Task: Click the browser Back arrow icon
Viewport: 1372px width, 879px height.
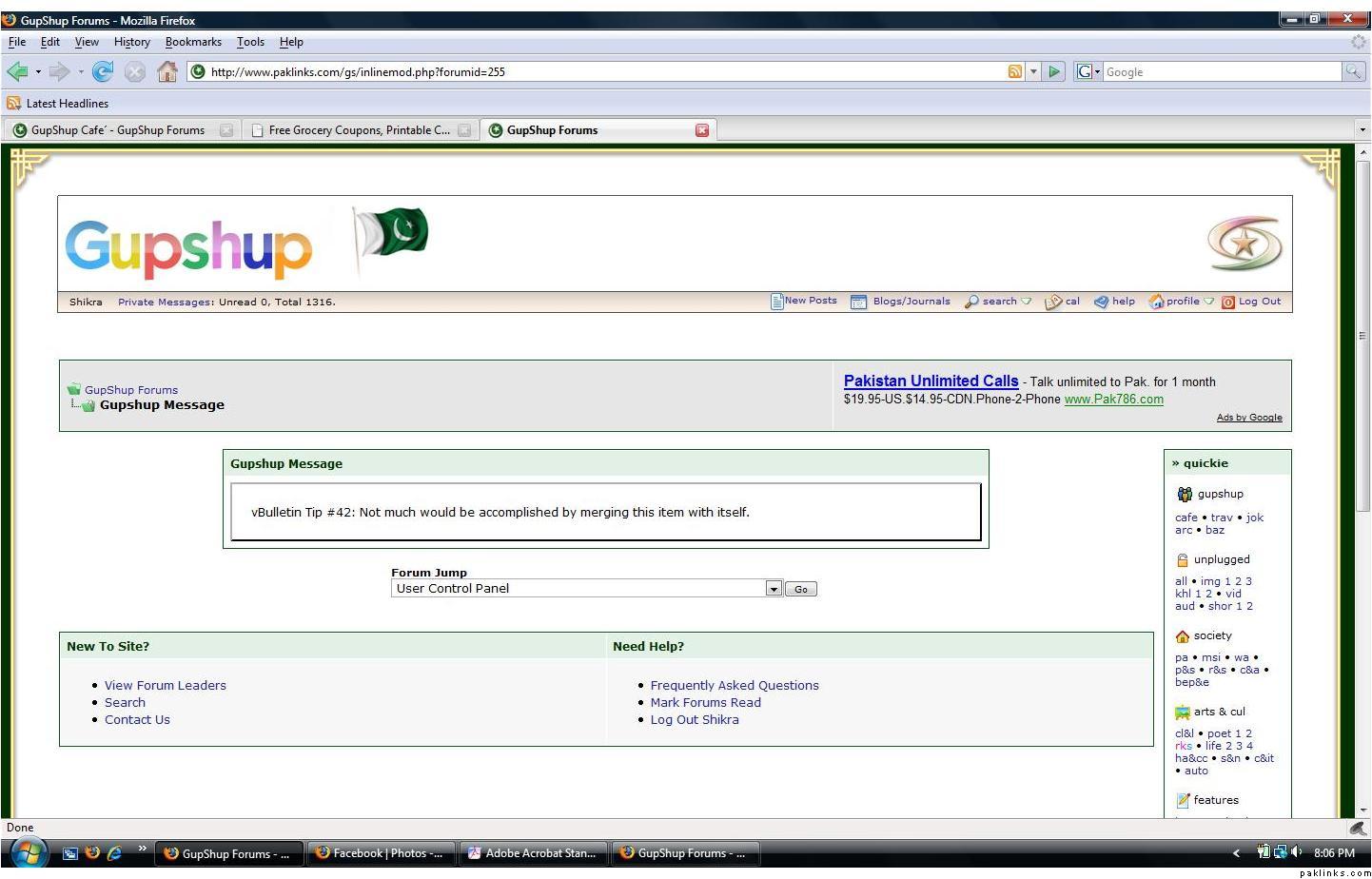Action: pyautogui.click(x=17, y=71)
